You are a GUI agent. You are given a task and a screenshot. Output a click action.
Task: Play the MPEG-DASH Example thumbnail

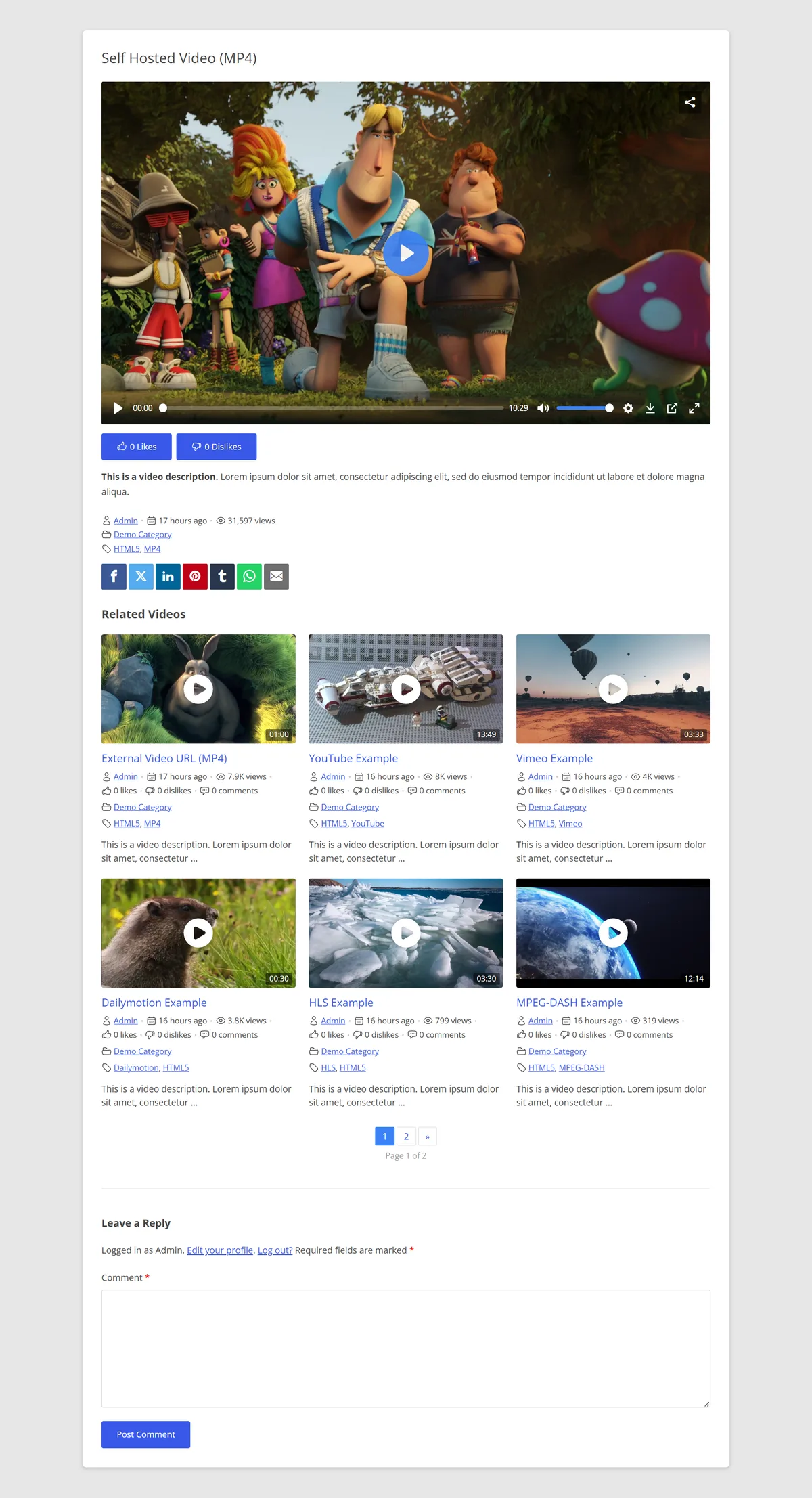[x=613, y=933]
